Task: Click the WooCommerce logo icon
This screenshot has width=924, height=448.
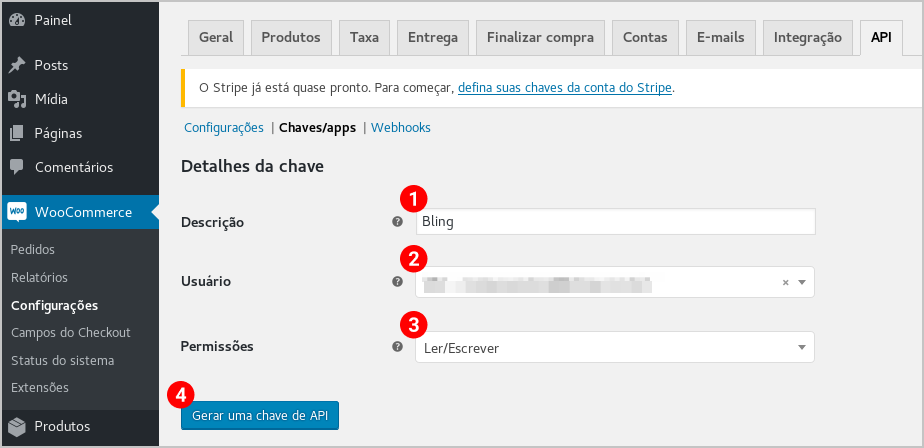Action: coord(17,212)
